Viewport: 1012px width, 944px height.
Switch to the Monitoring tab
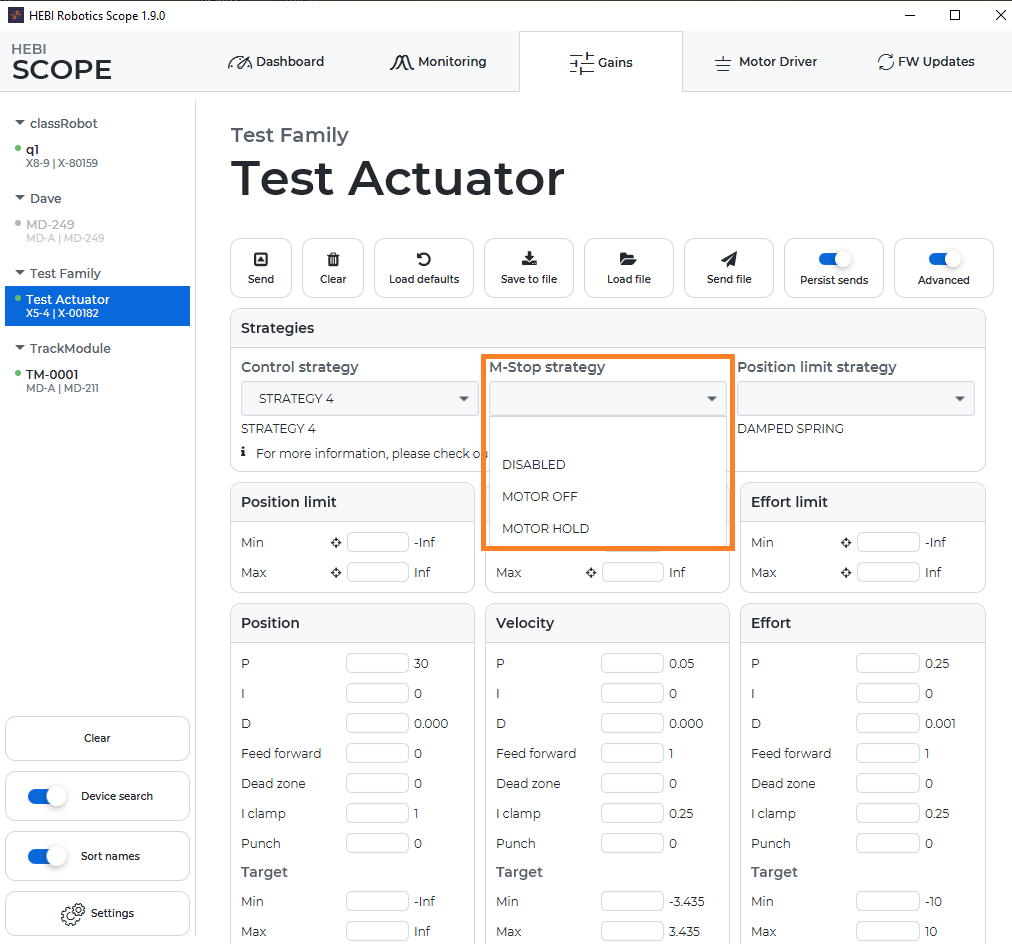pyautogui.click(x=438, y=62)
